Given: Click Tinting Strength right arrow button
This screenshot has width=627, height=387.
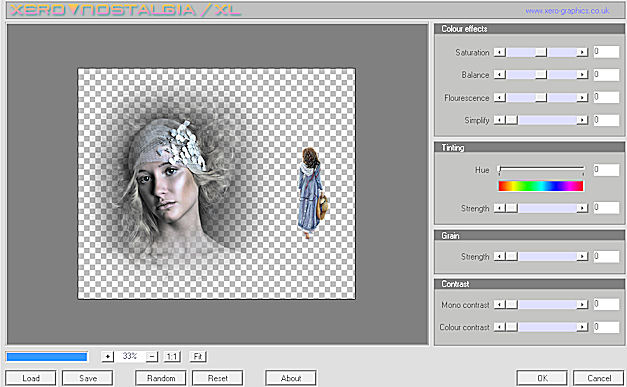Looking at the screenshot, I should 582,208.
